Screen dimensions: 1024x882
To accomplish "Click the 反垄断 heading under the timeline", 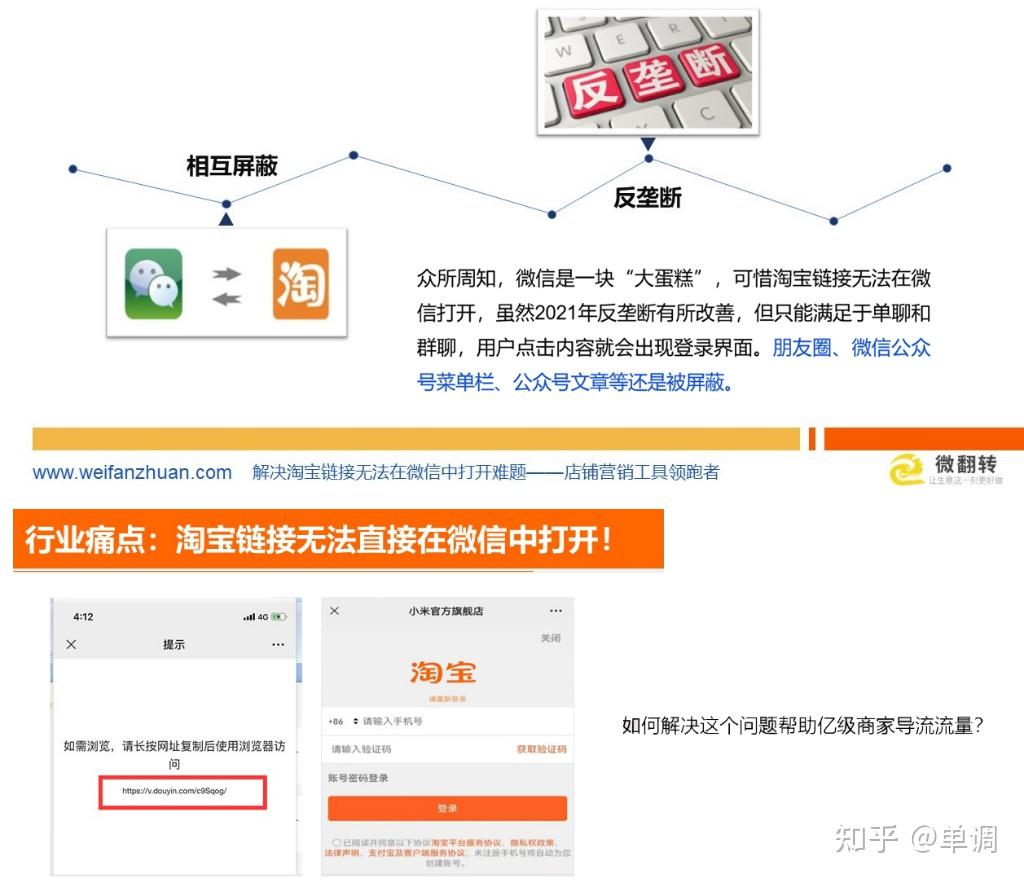I will (647, 197).
